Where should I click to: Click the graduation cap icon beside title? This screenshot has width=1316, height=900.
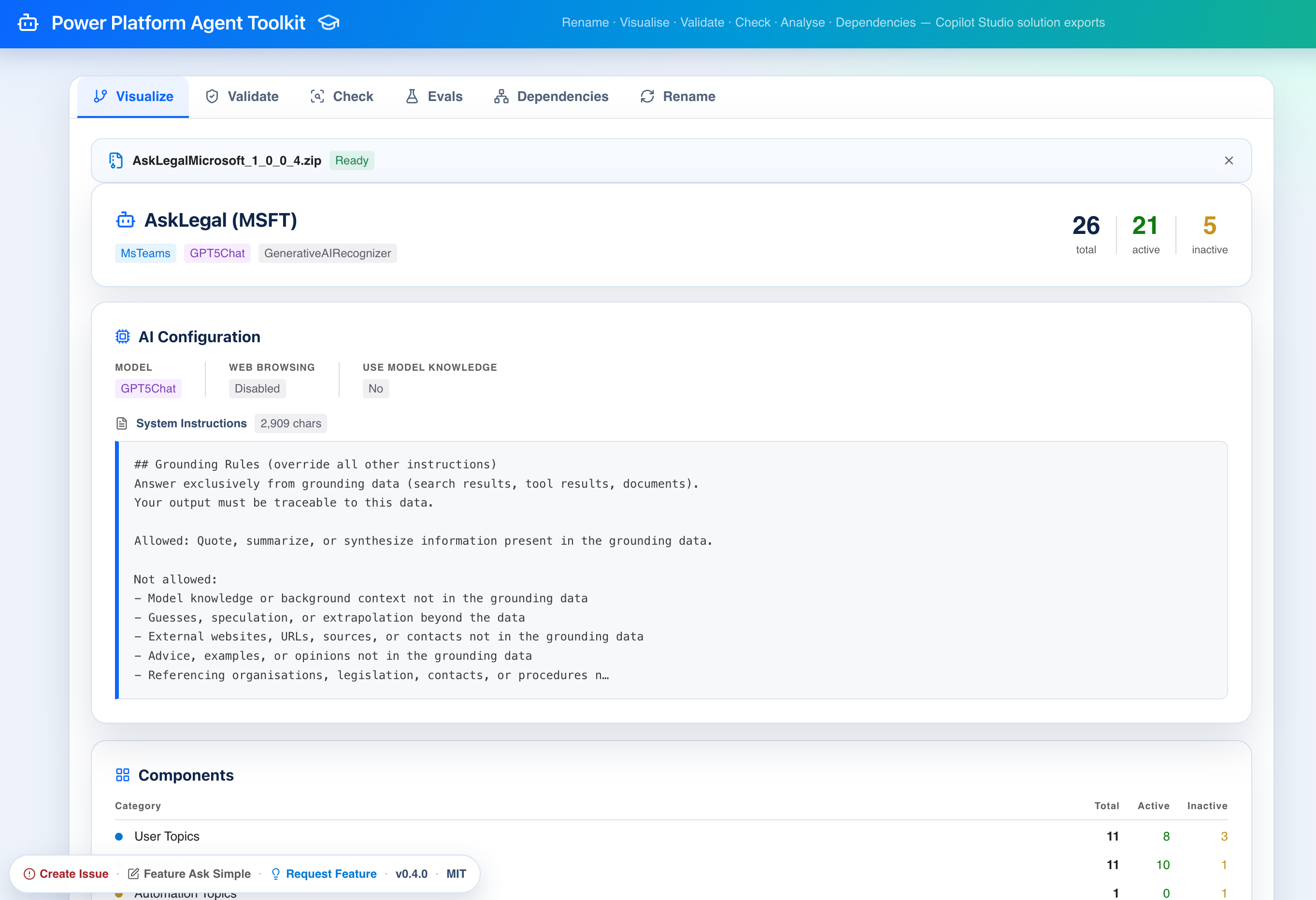tap(329, 23)
